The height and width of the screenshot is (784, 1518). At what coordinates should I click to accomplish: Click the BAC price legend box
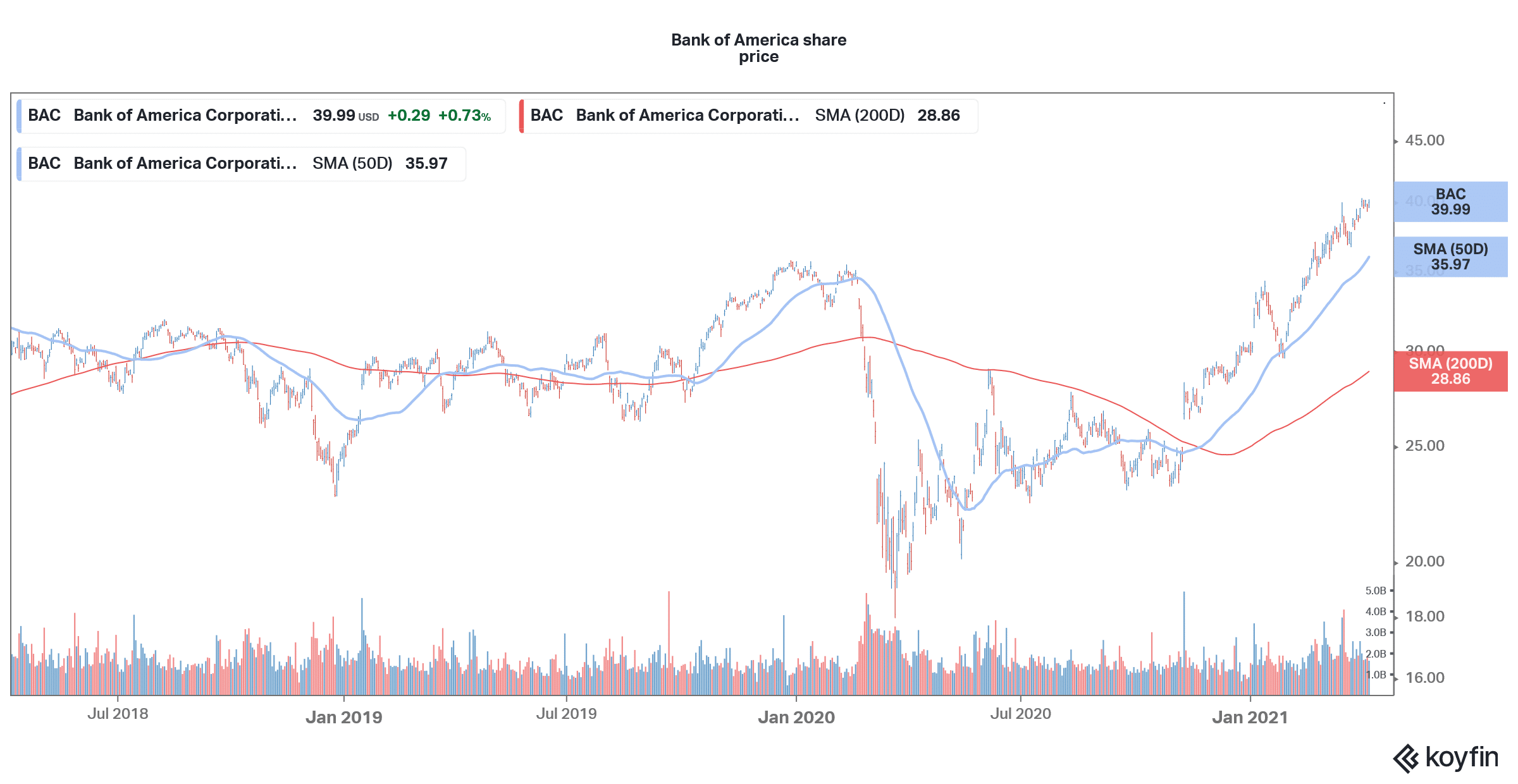(261, 116)
